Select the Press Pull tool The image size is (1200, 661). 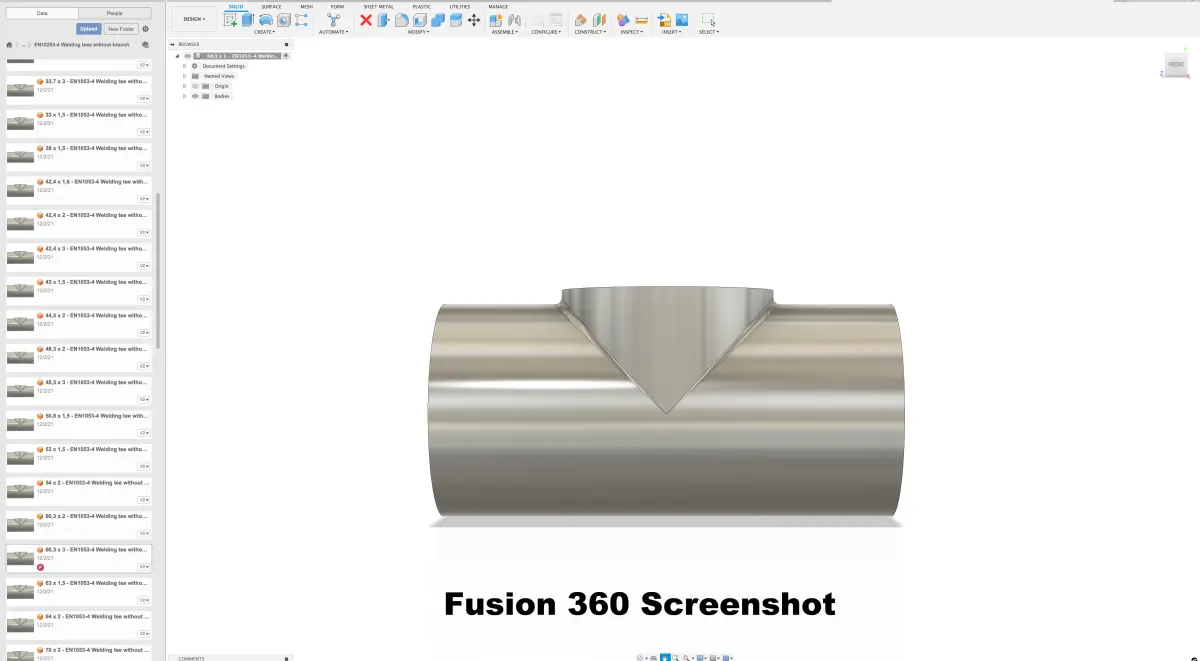383,20
